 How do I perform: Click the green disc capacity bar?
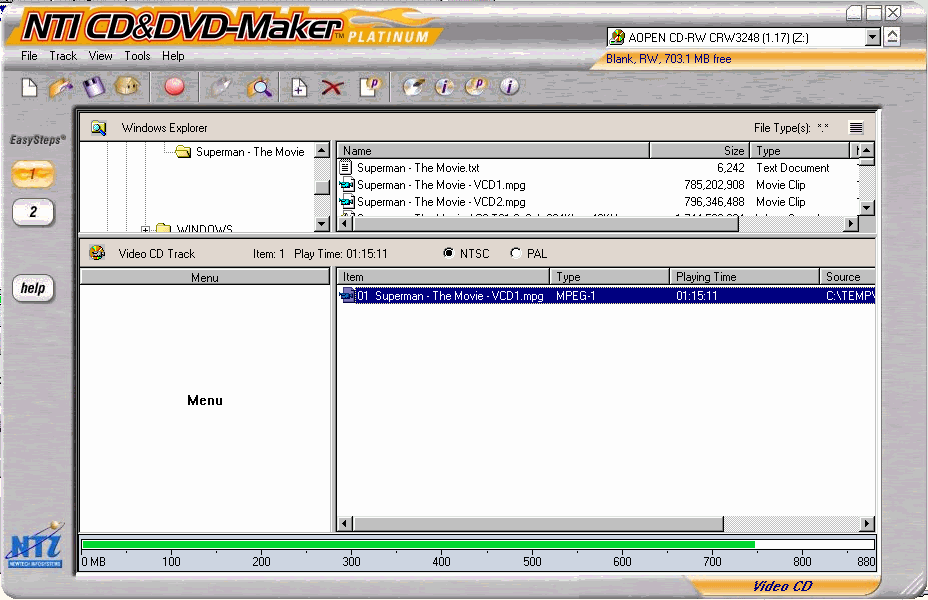coord(418,545)
